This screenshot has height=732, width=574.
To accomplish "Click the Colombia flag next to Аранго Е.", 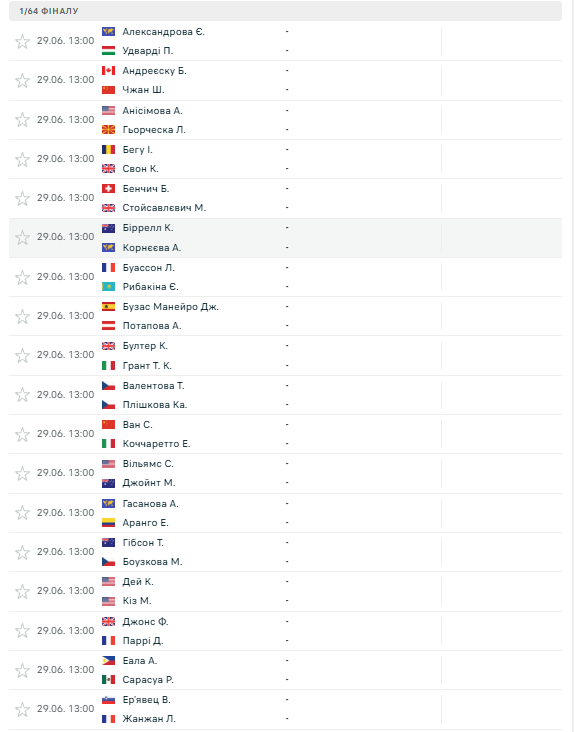I will [108, 523].
